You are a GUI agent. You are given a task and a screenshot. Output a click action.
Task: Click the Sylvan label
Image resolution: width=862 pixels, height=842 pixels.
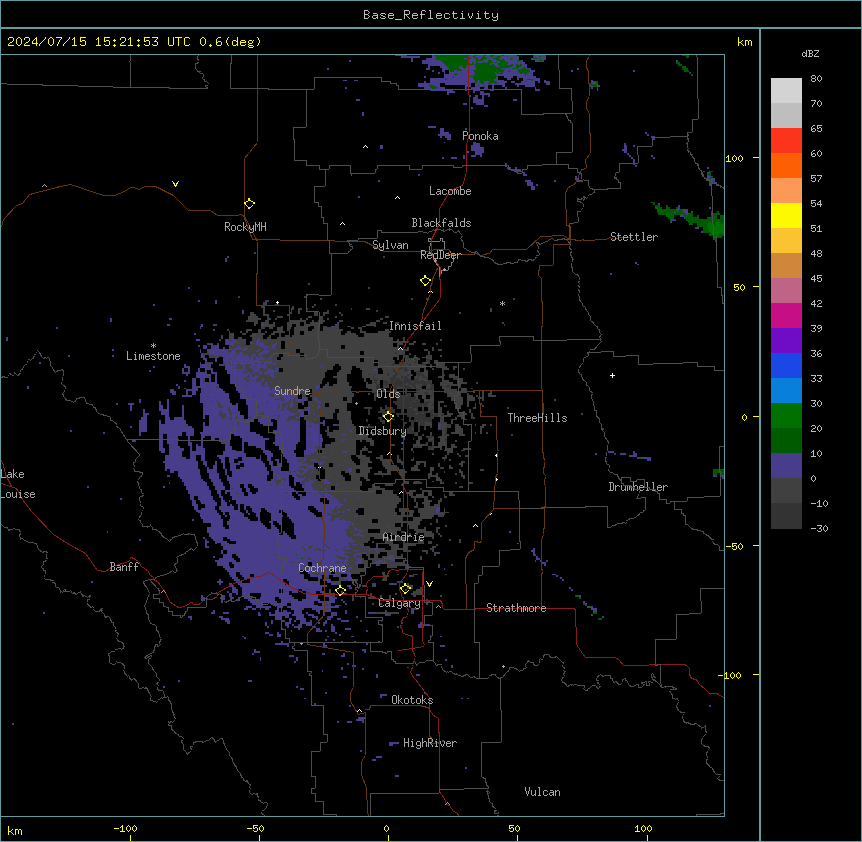click(x=390, y=245)
